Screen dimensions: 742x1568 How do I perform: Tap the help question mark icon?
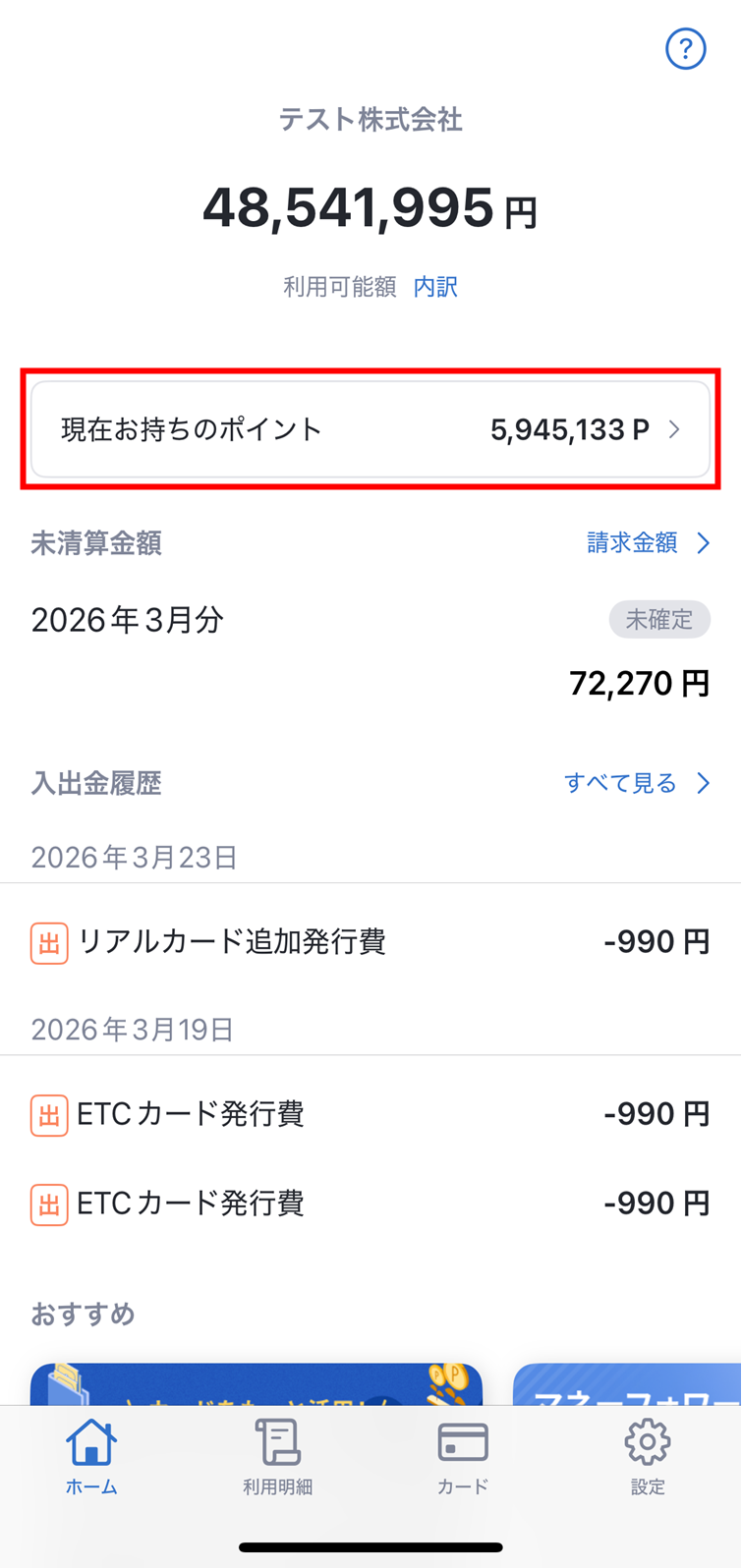click(x=685, y=48)
